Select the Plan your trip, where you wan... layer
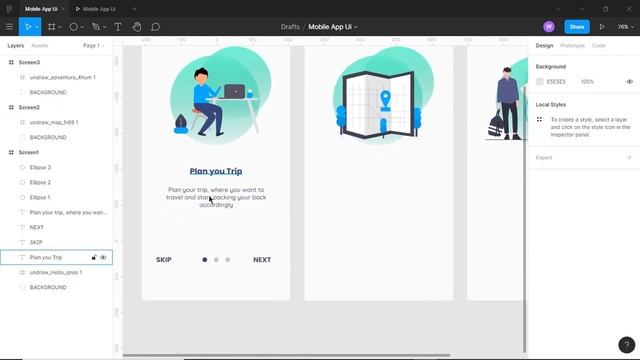Image resolution: width=640 pixels, height=360 pixels. click(x=68, y=213)
